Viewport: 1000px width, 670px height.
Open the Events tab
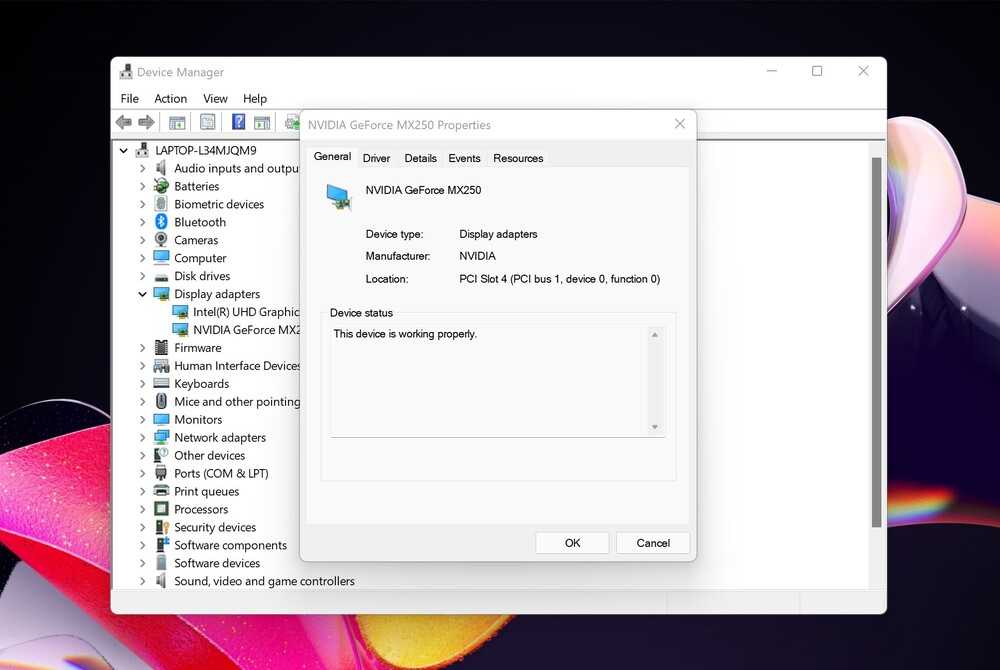pyautogui.click(x=464, y=158)
